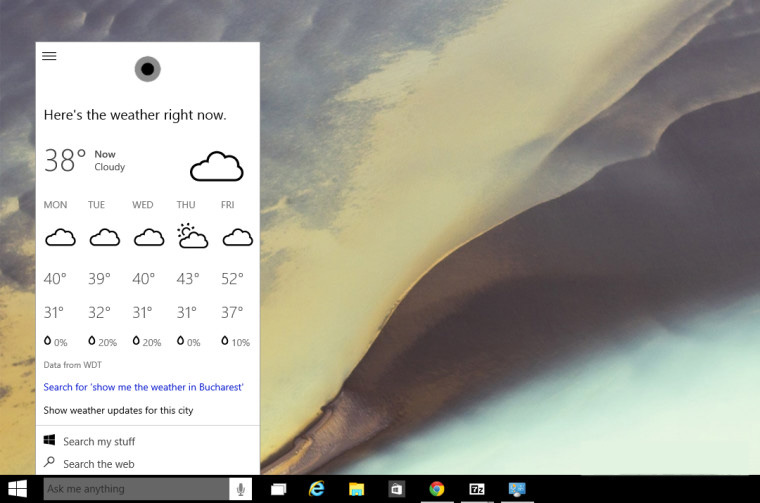Click the Friday forecast cloud icon
760x503 pixels.
[237, 237]
